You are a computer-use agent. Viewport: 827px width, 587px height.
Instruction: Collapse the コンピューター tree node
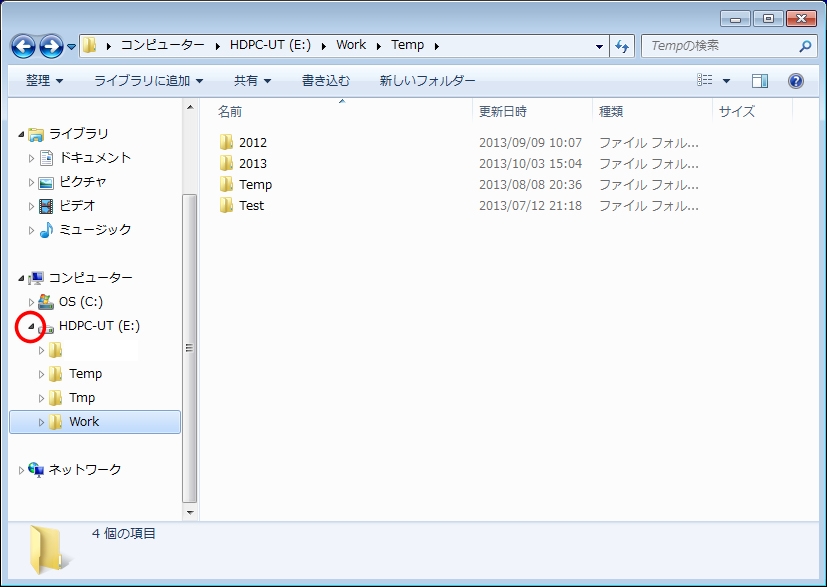[21, 278]
